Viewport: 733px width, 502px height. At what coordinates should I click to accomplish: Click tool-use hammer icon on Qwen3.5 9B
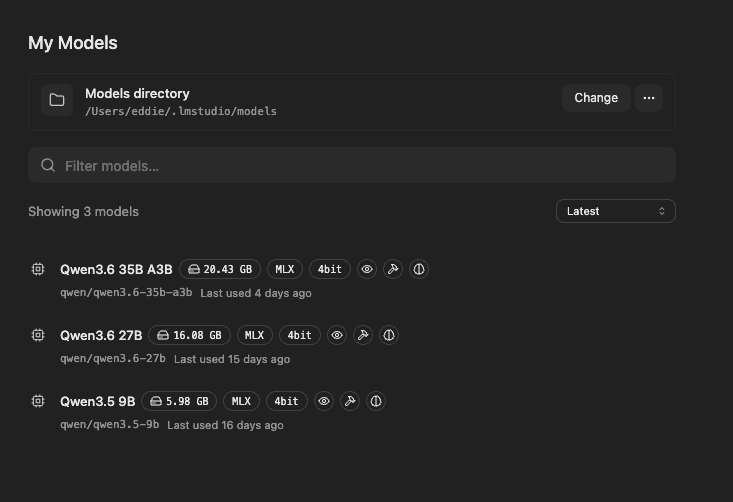[x=350, y=401]
